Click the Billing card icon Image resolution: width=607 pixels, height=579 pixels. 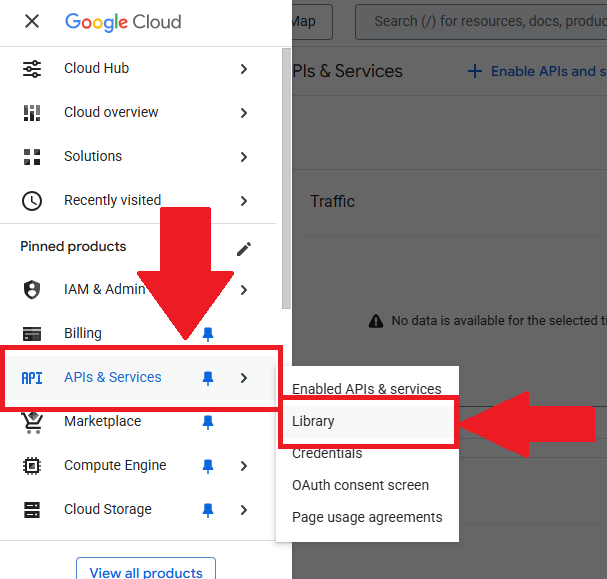(x=32, y=334)
